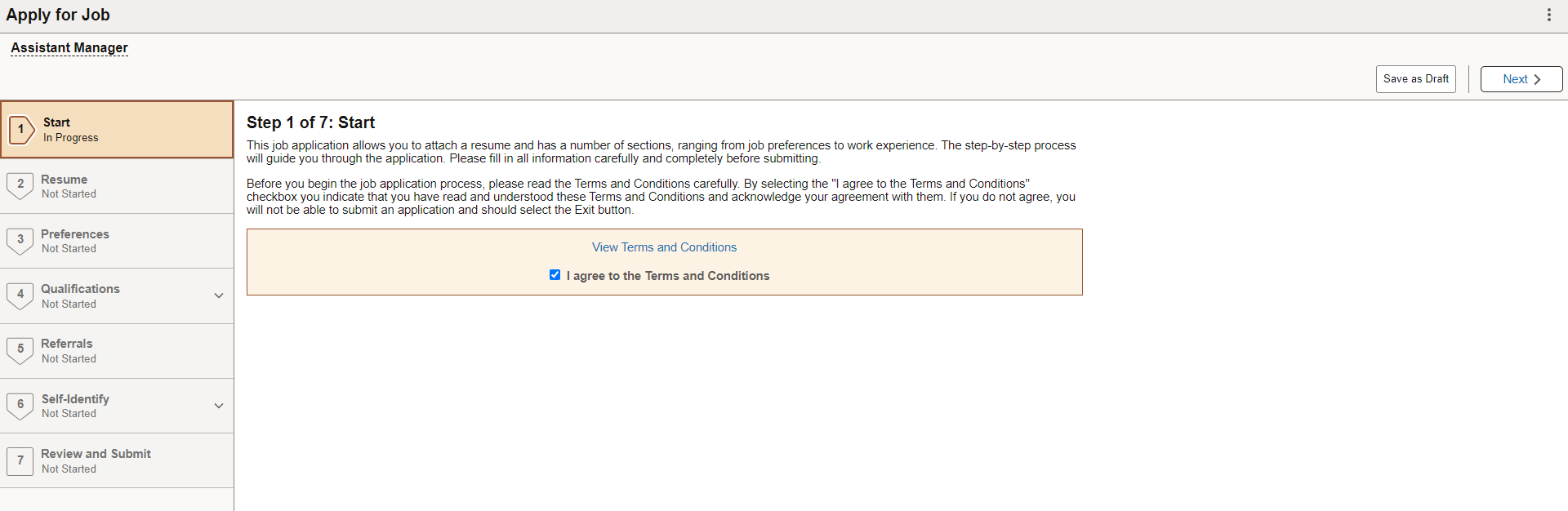The width and height of the screenshot is (1568, 511).
Task: Open the Assistant Manager job title link
Action: pyautogui.click(x=69, y=48)
